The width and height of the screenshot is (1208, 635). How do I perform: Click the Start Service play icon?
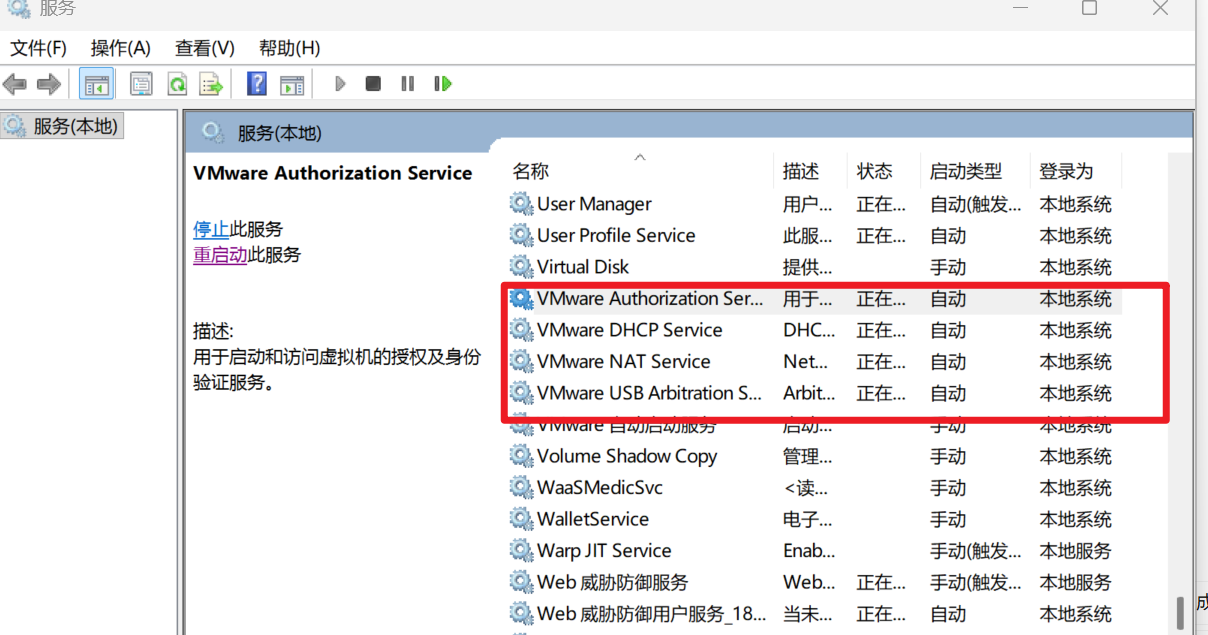tap(340, 84)
